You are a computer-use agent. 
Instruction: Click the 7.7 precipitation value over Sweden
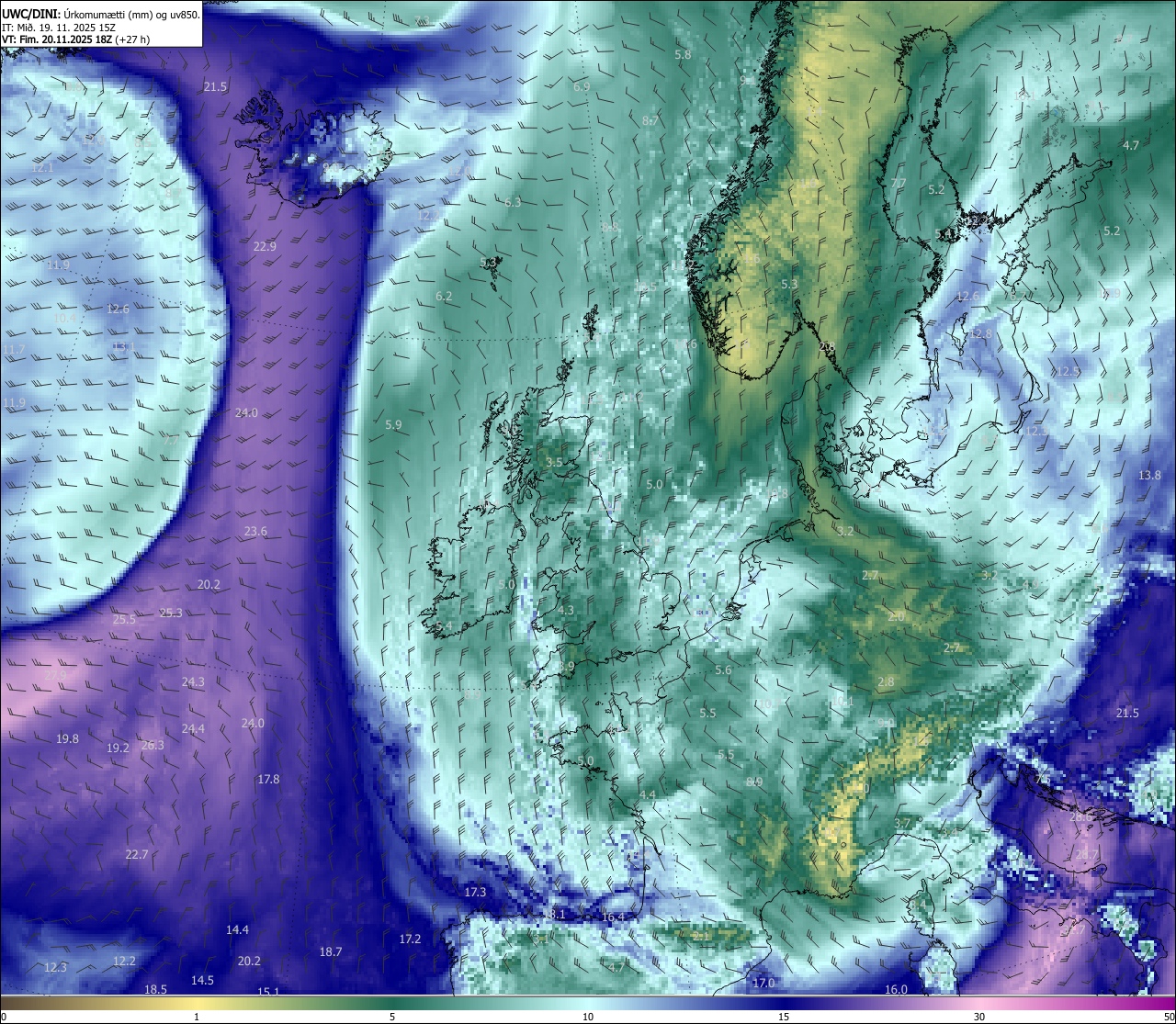click(x=899, y=184)
